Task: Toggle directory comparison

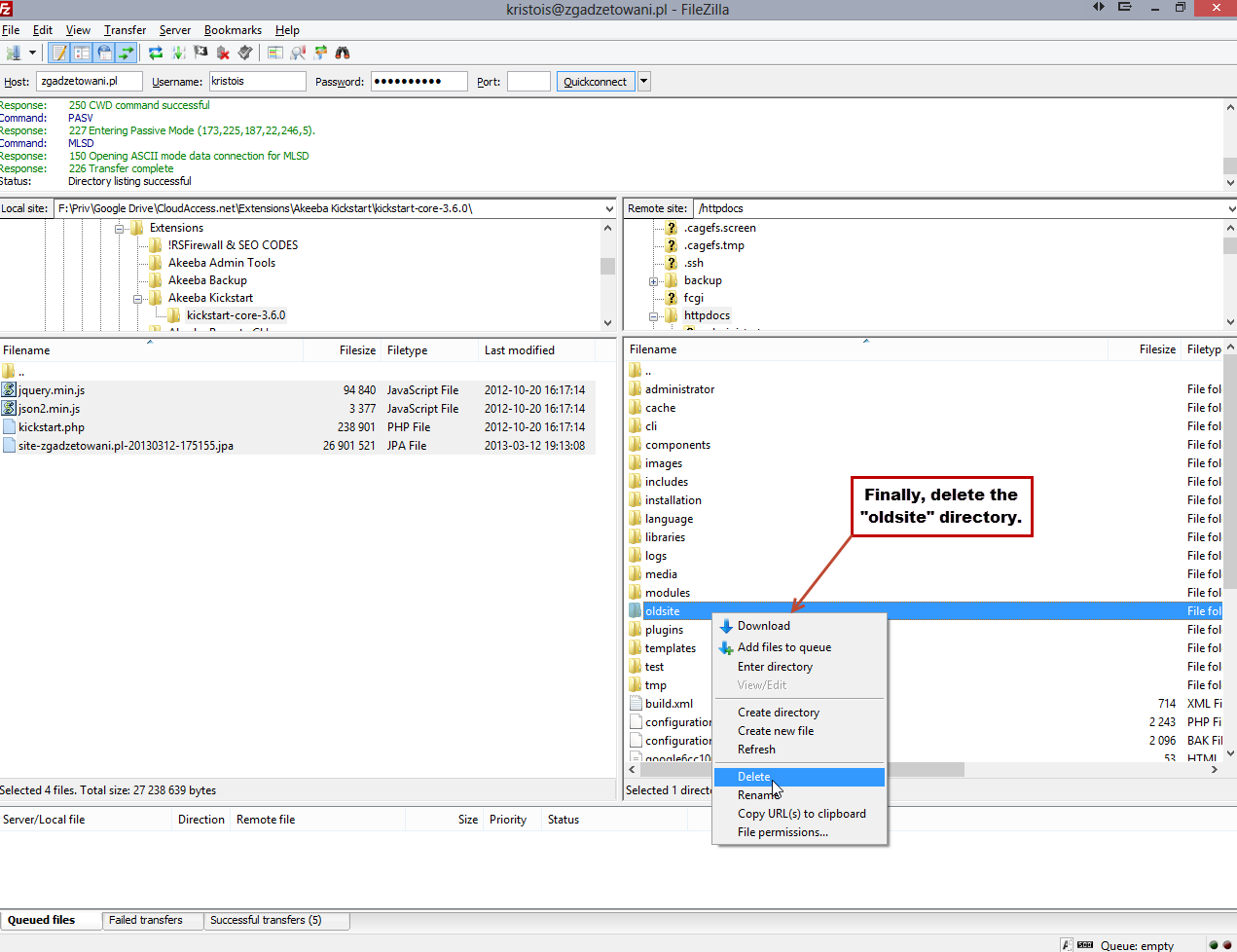Action: [299, 53]
